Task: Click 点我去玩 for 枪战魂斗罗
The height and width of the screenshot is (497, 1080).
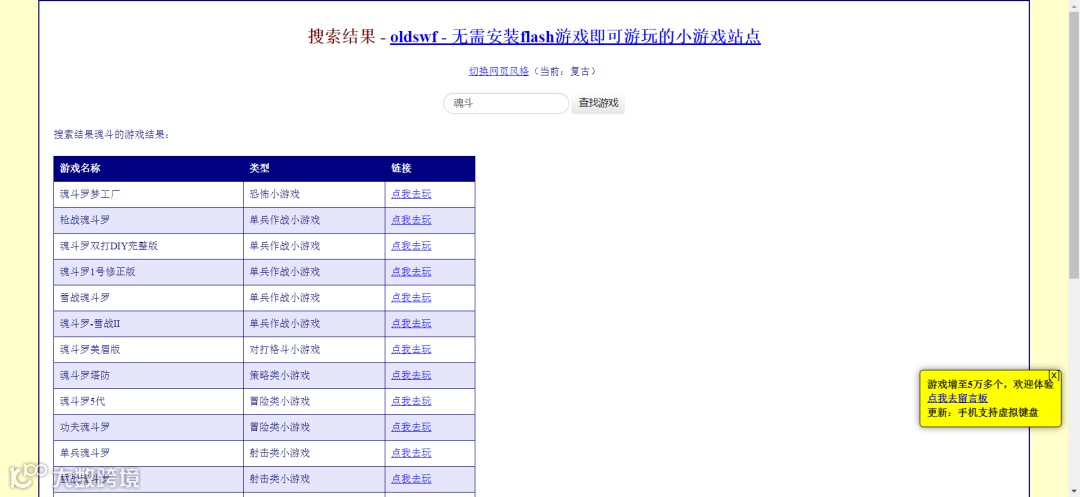Action: click(x=411, y=220)
